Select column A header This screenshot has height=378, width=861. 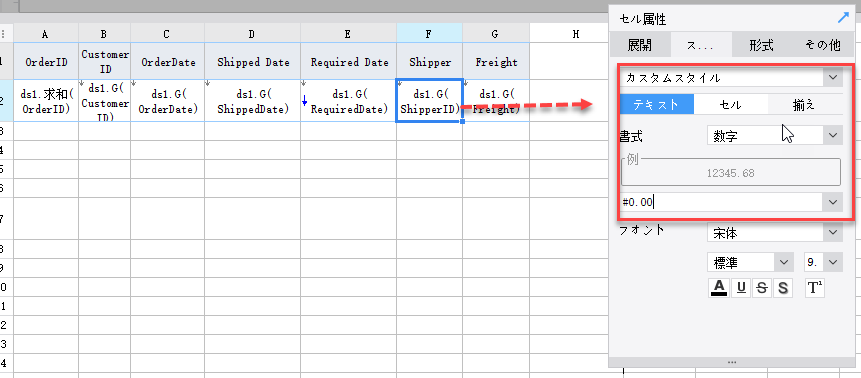click(46, 34)
